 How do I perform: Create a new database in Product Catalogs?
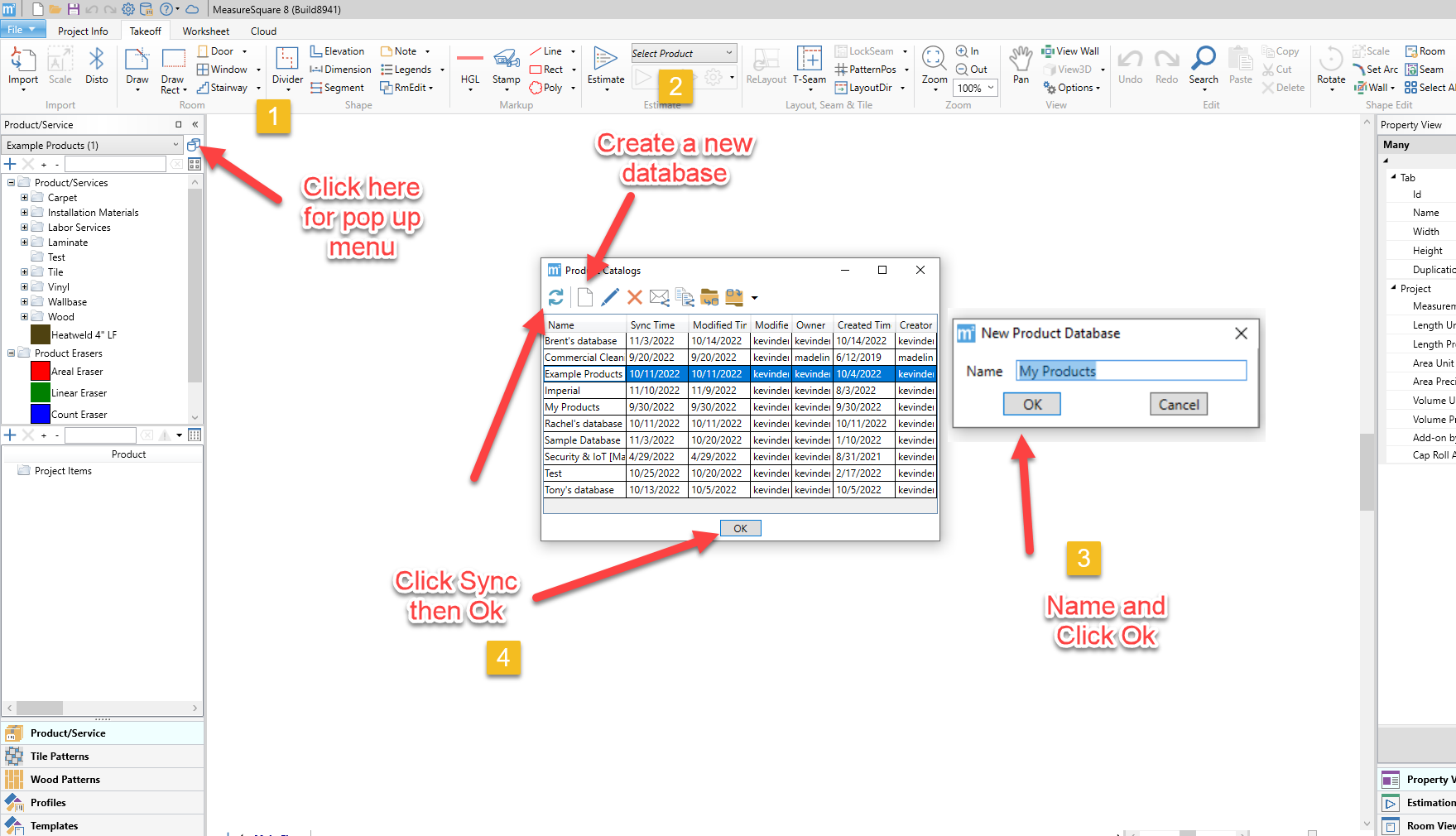585,297
